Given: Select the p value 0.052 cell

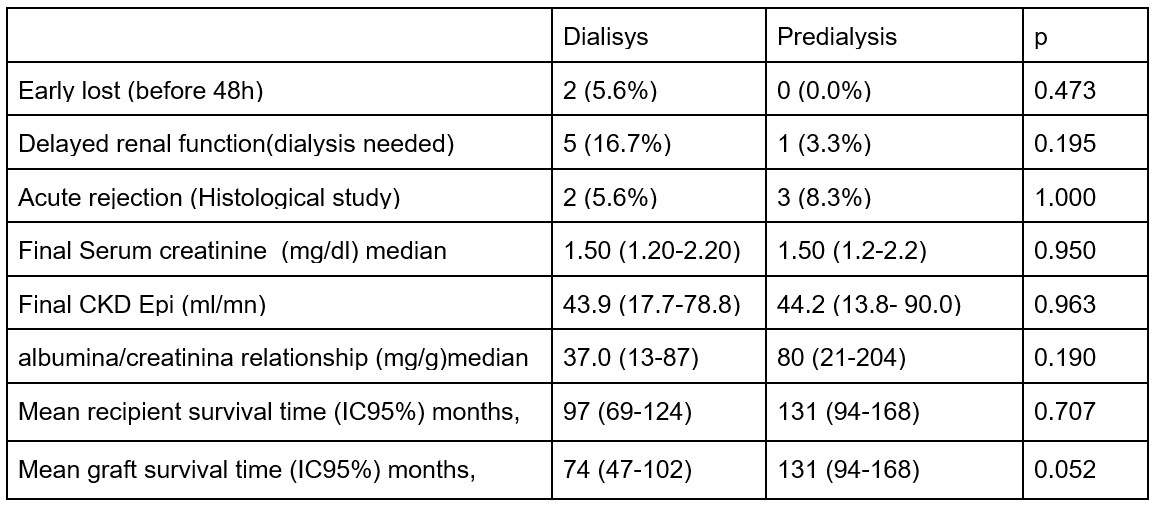Looking at the screenshot, I should click(1065, 468).
